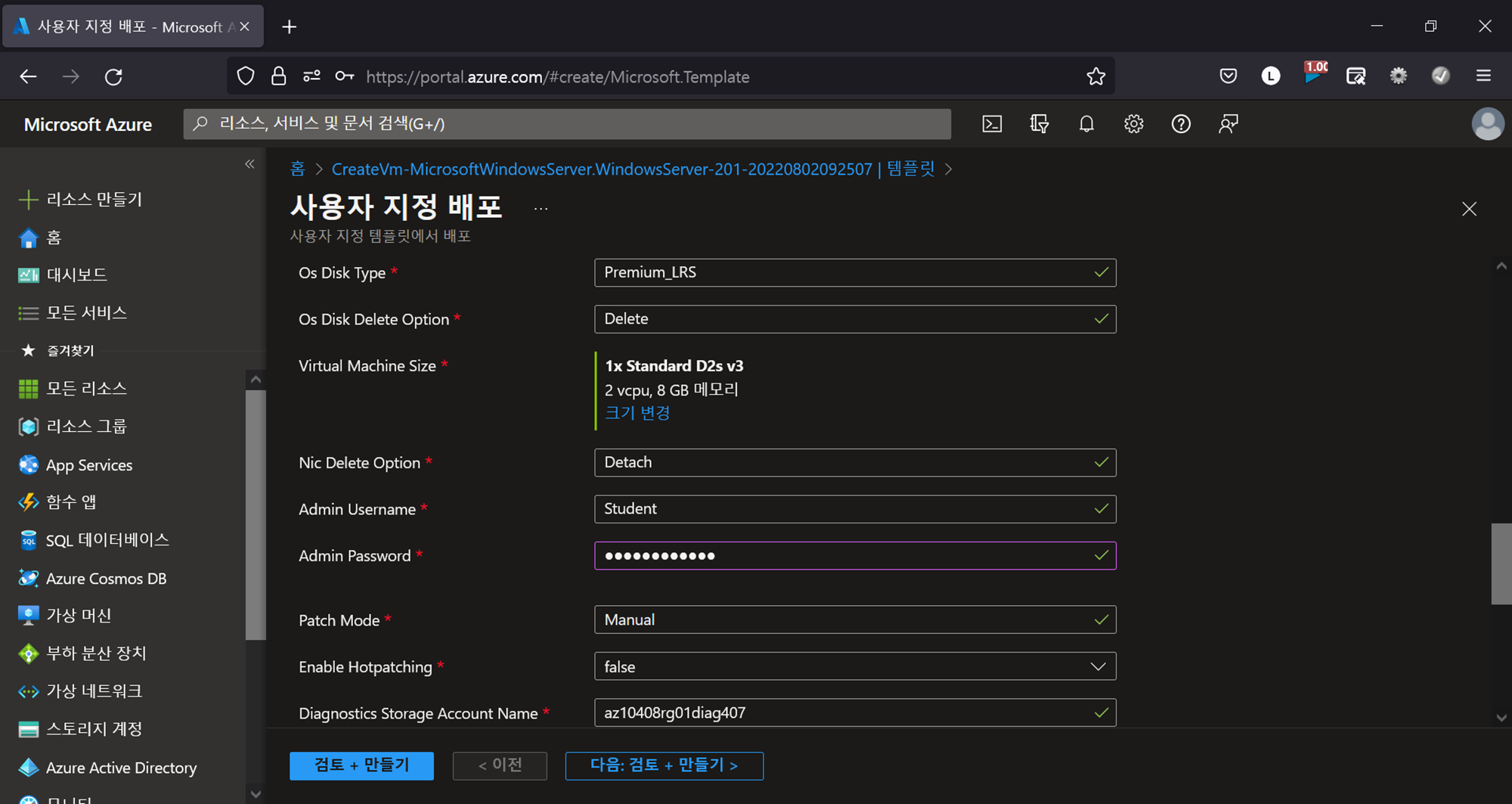This screenshot has width=1512, height=804.
Task: Open 가상 머신 in the sidebar menu
Action: 79,616
